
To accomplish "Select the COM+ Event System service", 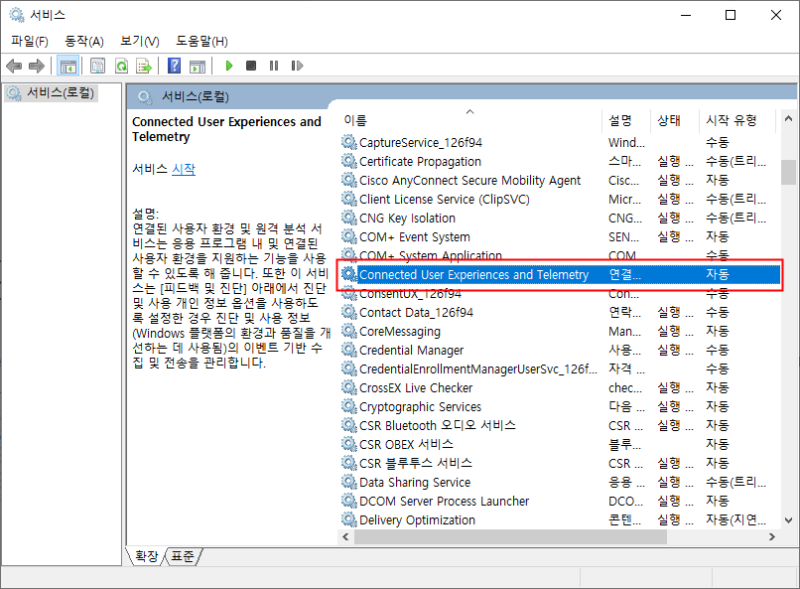I will (414, 237).
